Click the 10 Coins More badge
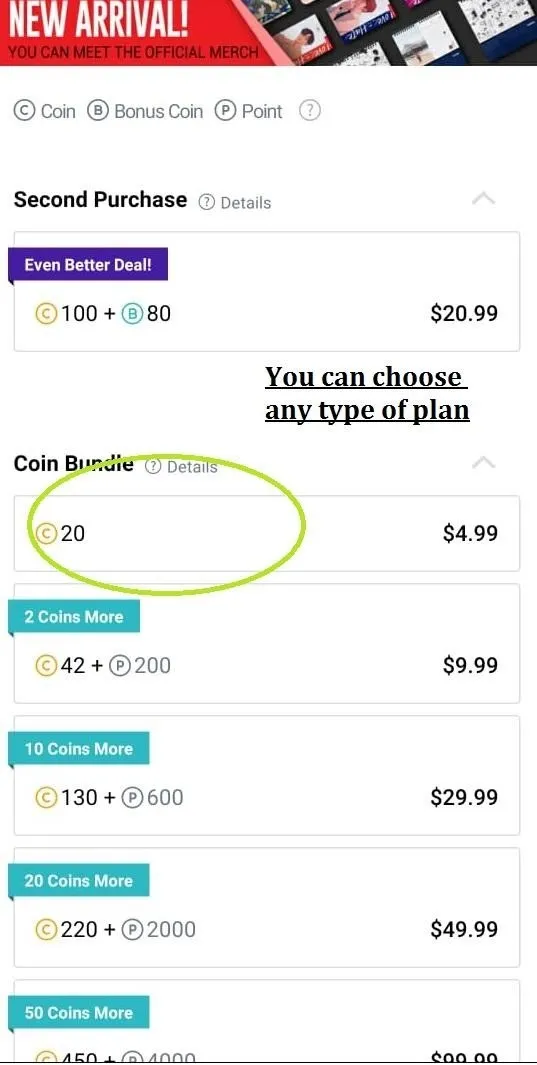 [79, 748]
